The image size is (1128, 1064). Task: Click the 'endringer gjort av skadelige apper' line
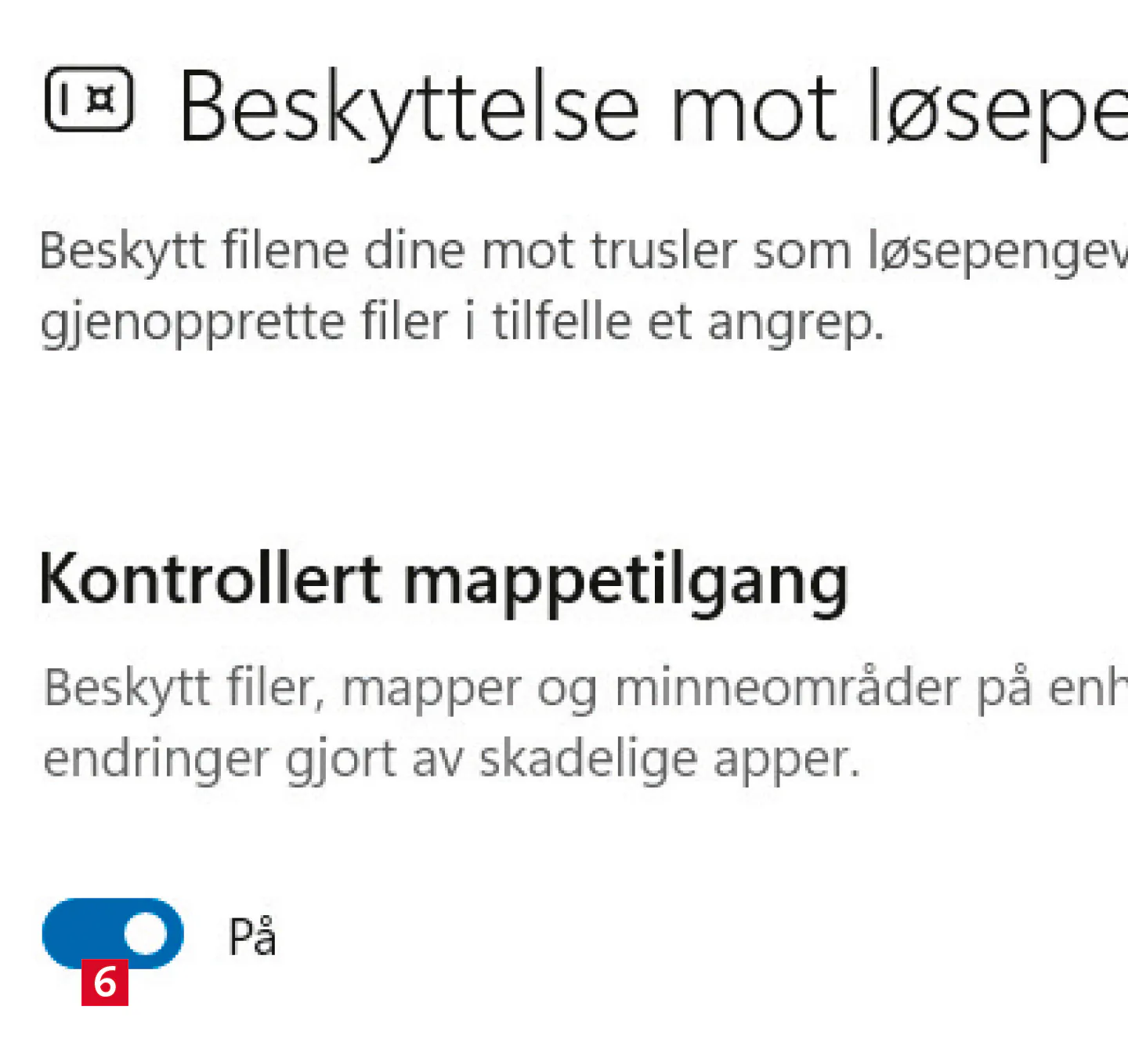451,758
